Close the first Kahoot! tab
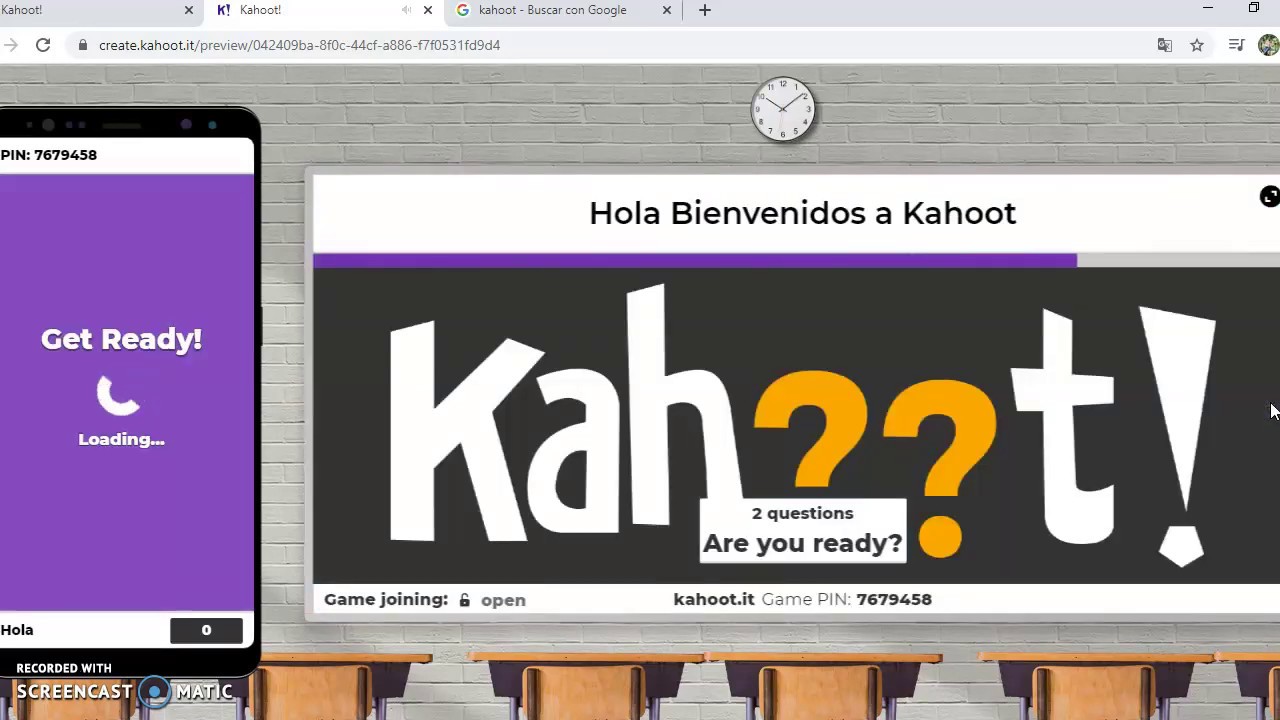Viewport: 1280px width, 720px height. 189,10
